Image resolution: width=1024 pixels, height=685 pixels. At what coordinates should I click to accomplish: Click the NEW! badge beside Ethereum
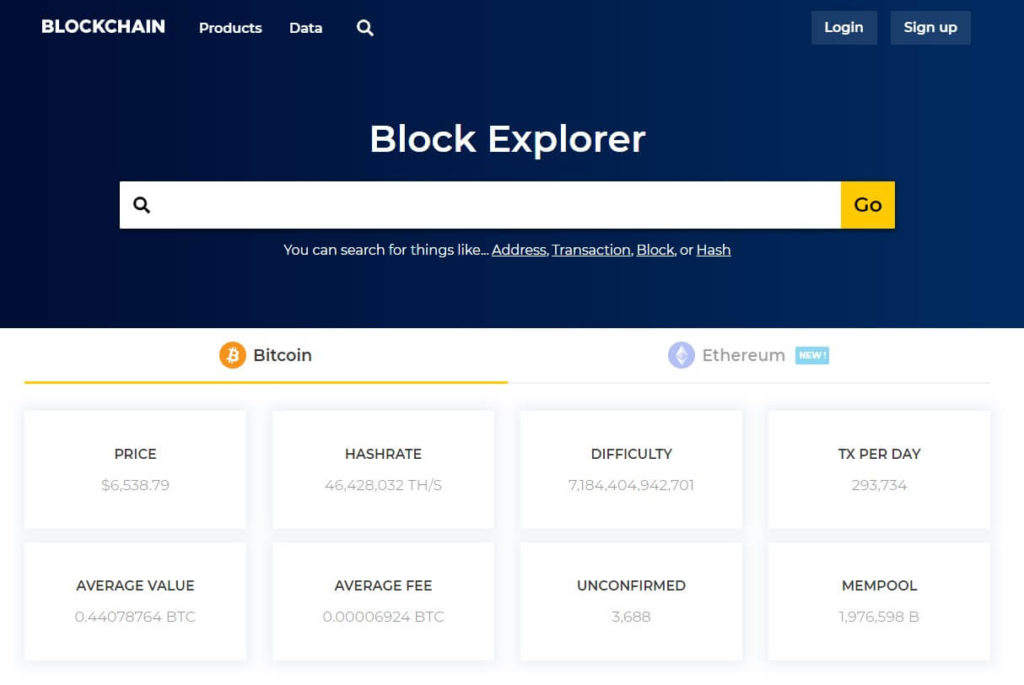pyautogui.click(x=812, y=355)
